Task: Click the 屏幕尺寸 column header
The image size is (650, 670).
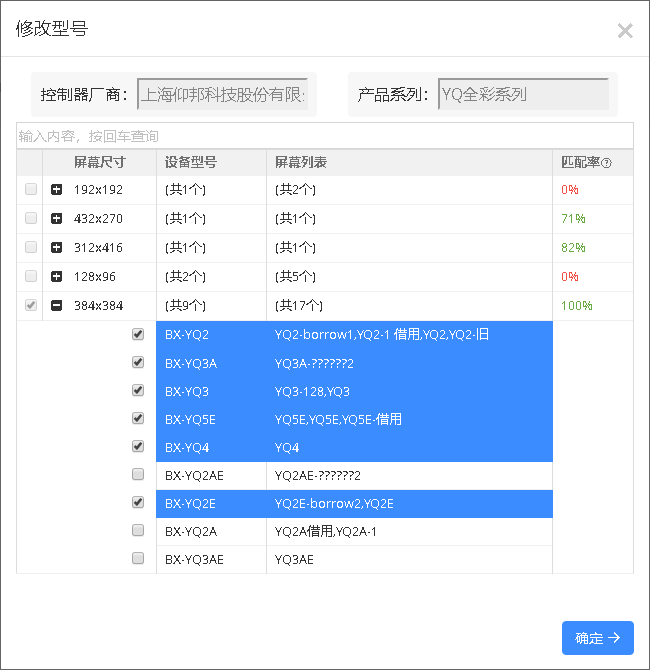Action: (100, 162)
